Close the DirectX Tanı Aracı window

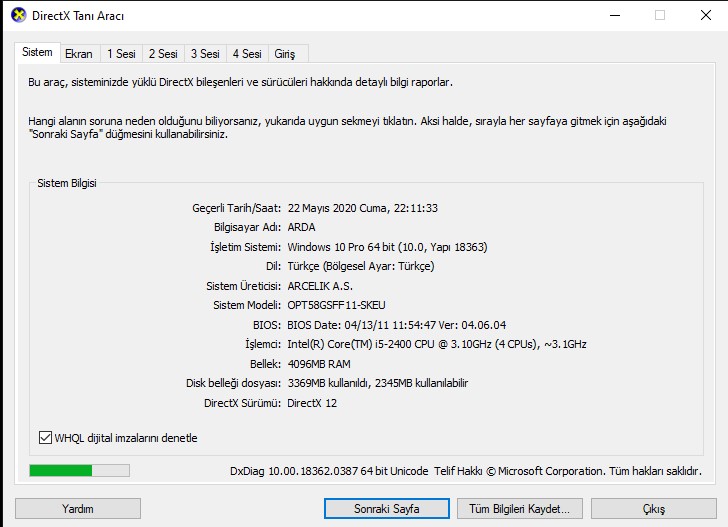(706, 15)
